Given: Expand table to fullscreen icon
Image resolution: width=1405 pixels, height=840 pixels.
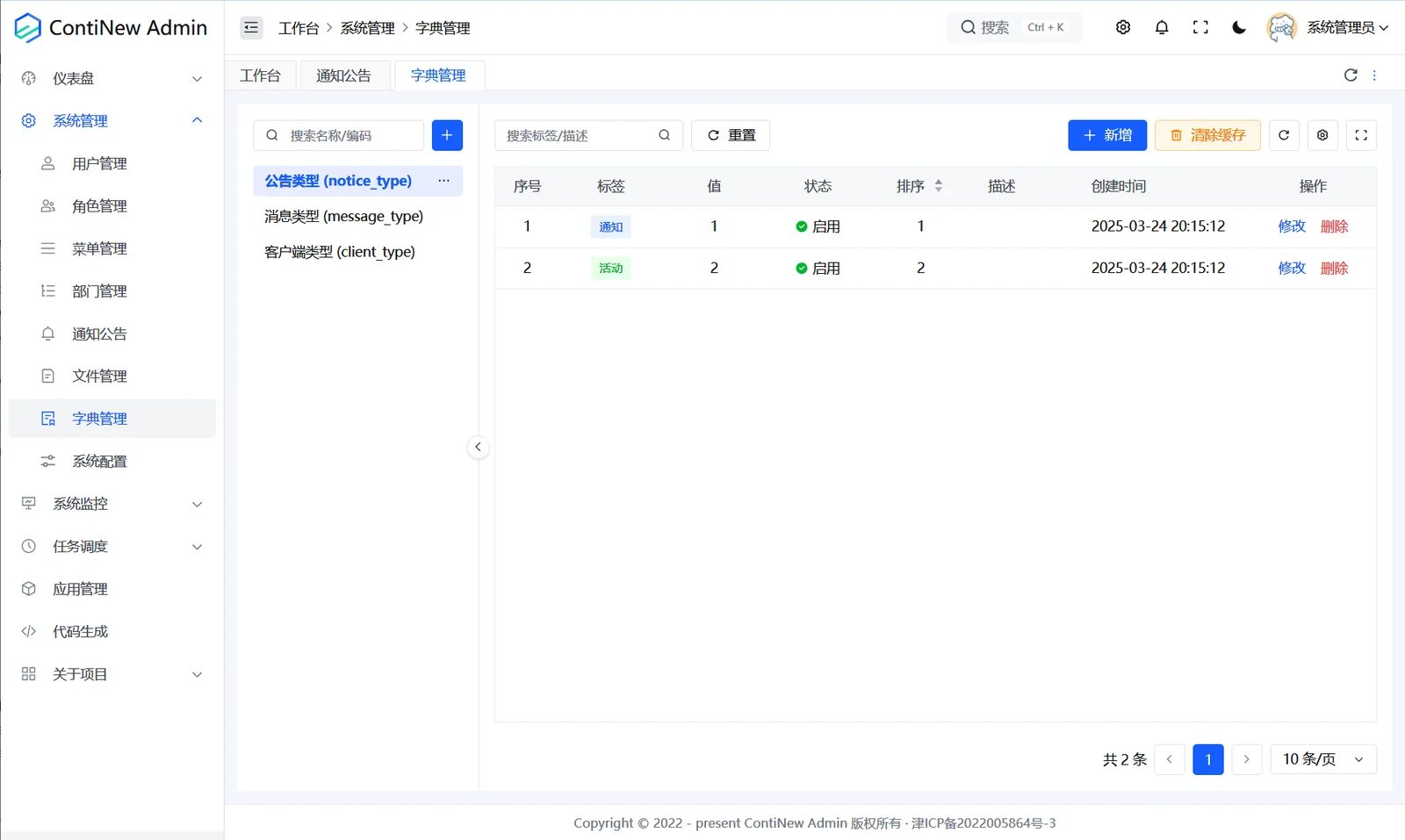Looking at the screenshot, I should tap(1361, 135).
